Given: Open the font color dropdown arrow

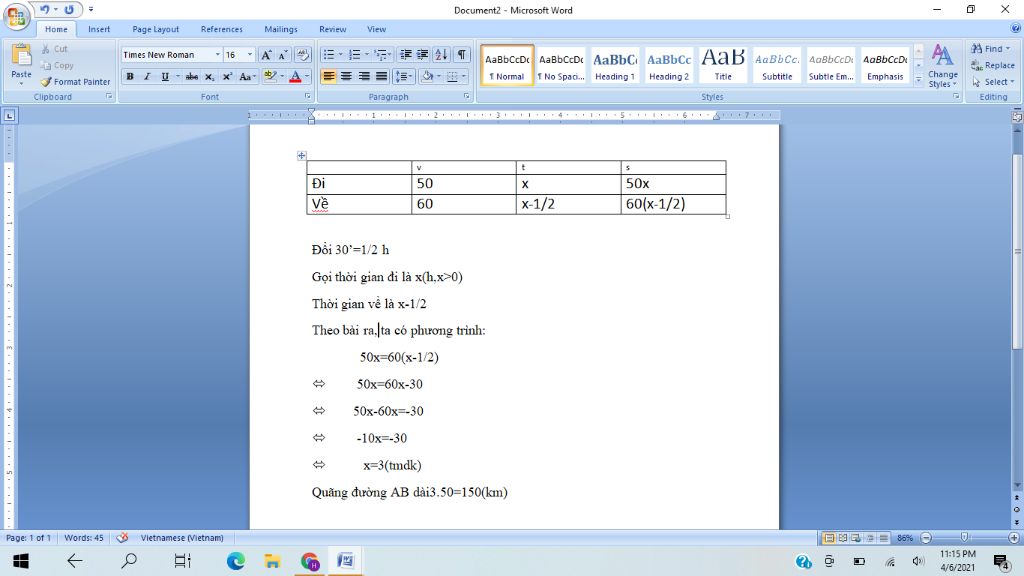Looking at the screenshot, I should click(307, 76).
